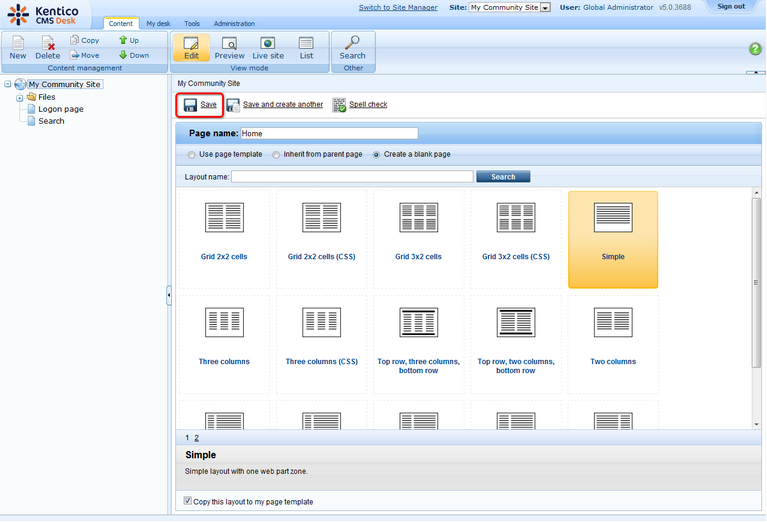Click the Kentico CMS Desk logo
Screen dimensions: 767x522
point(43,15)
